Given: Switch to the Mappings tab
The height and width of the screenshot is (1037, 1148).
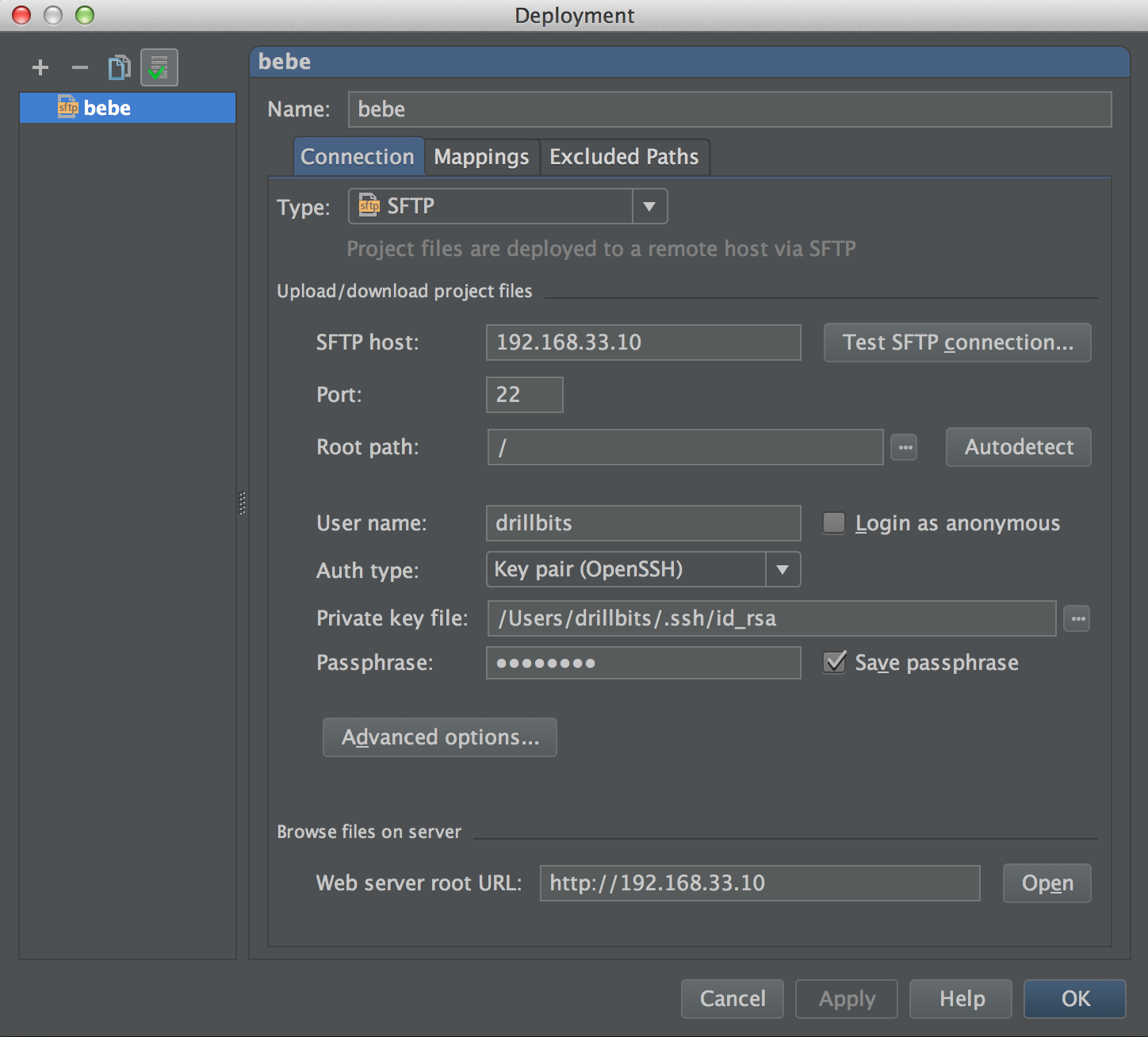Looking at the screenshot, I should (481, 156).
